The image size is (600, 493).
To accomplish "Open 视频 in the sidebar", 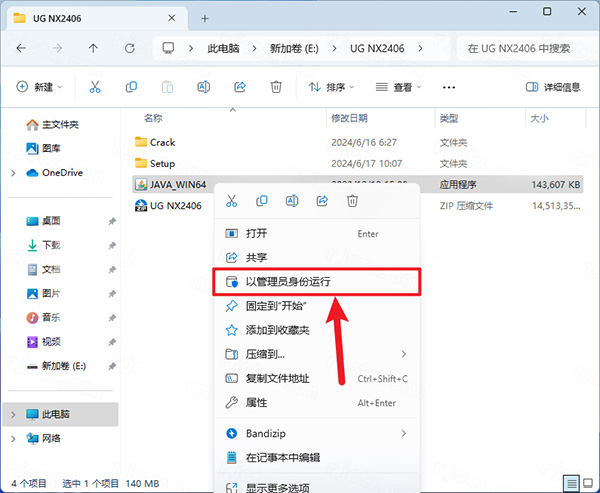I will 43,342.
